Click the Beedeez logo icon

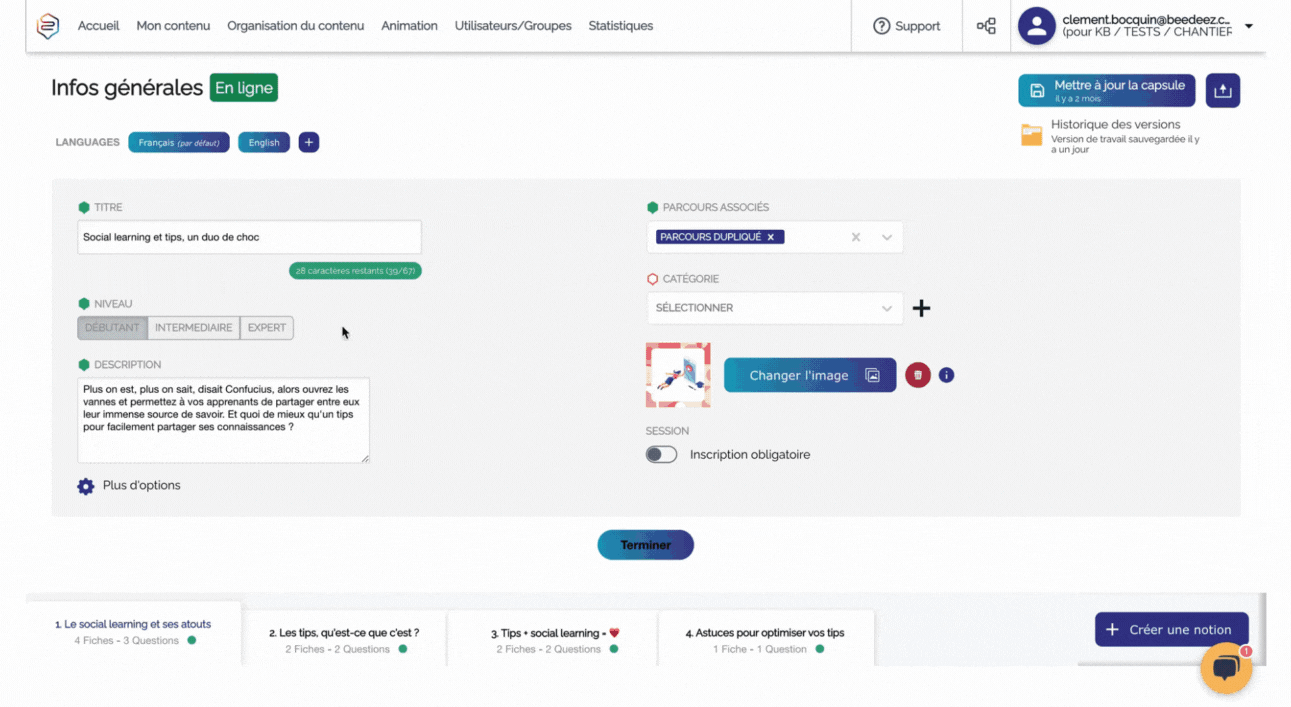tap(47, 26)
